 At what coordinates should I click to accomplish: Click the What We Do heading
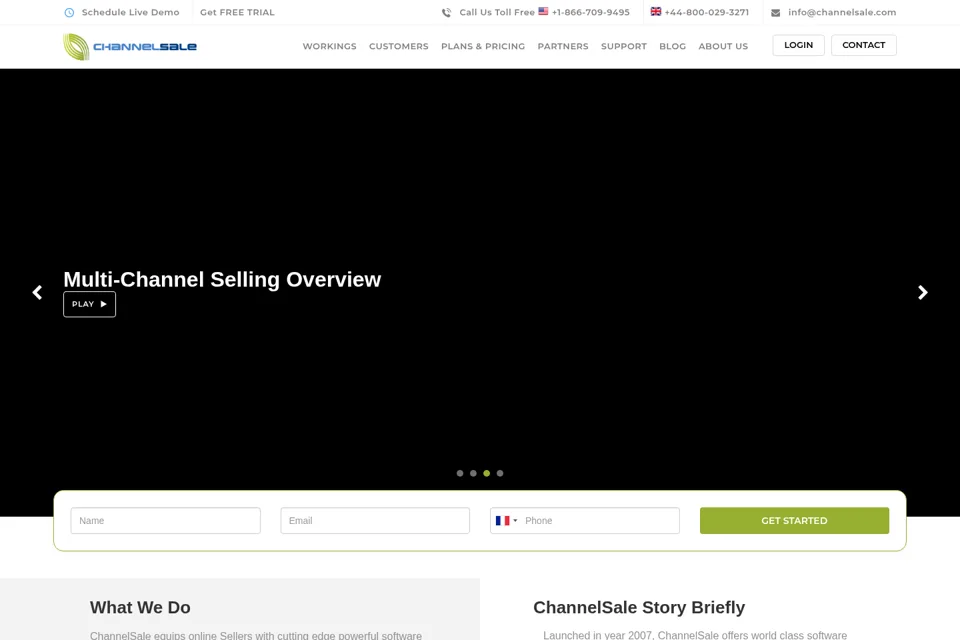(140, 608)
